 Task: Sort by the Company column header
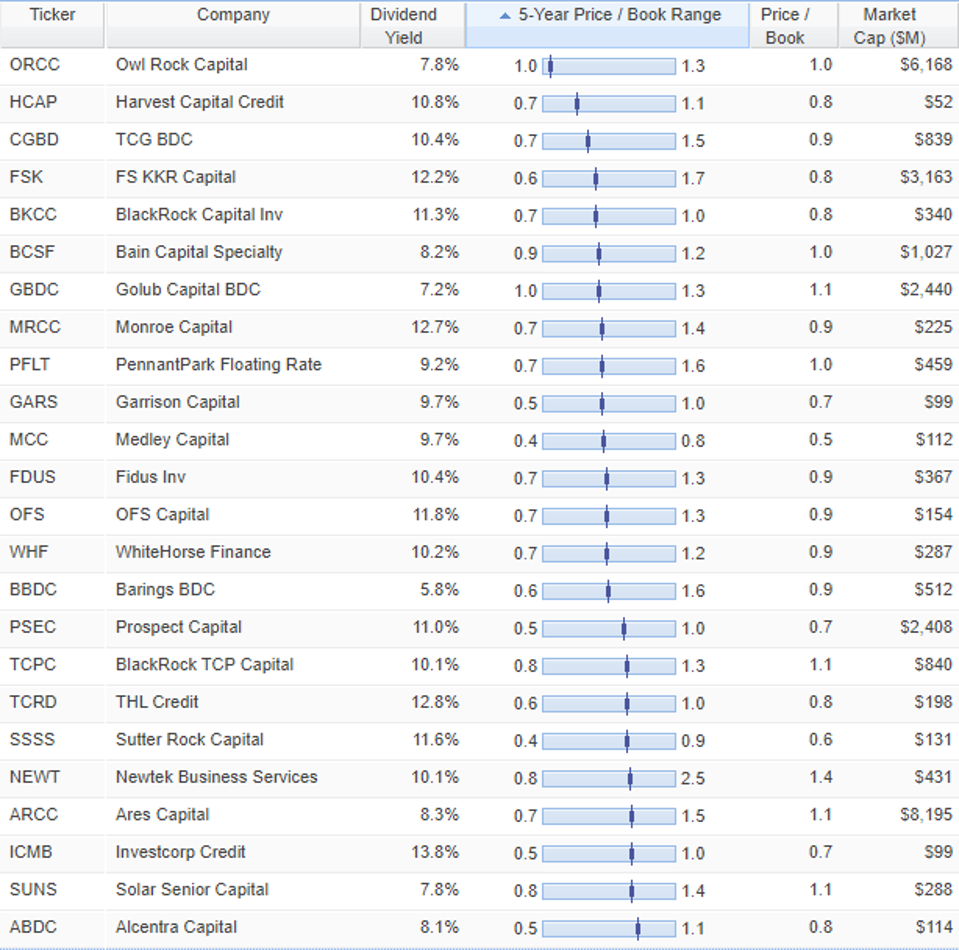233,25
